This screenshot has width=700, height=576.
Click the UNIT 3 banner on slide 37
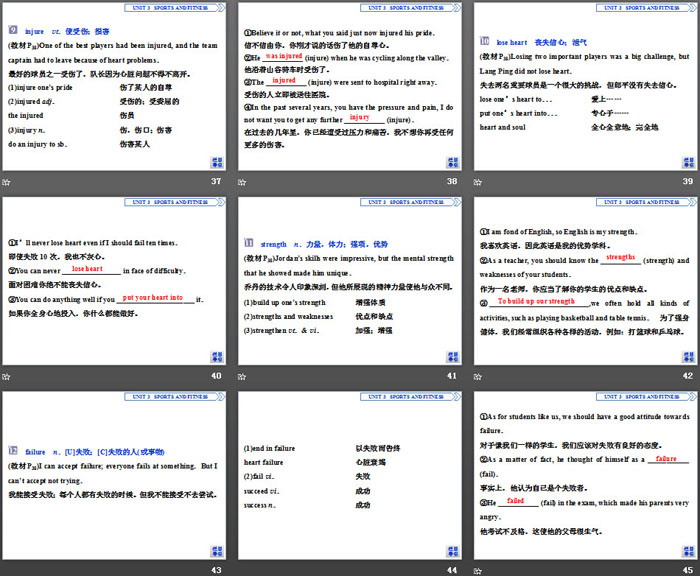(175, 8)
